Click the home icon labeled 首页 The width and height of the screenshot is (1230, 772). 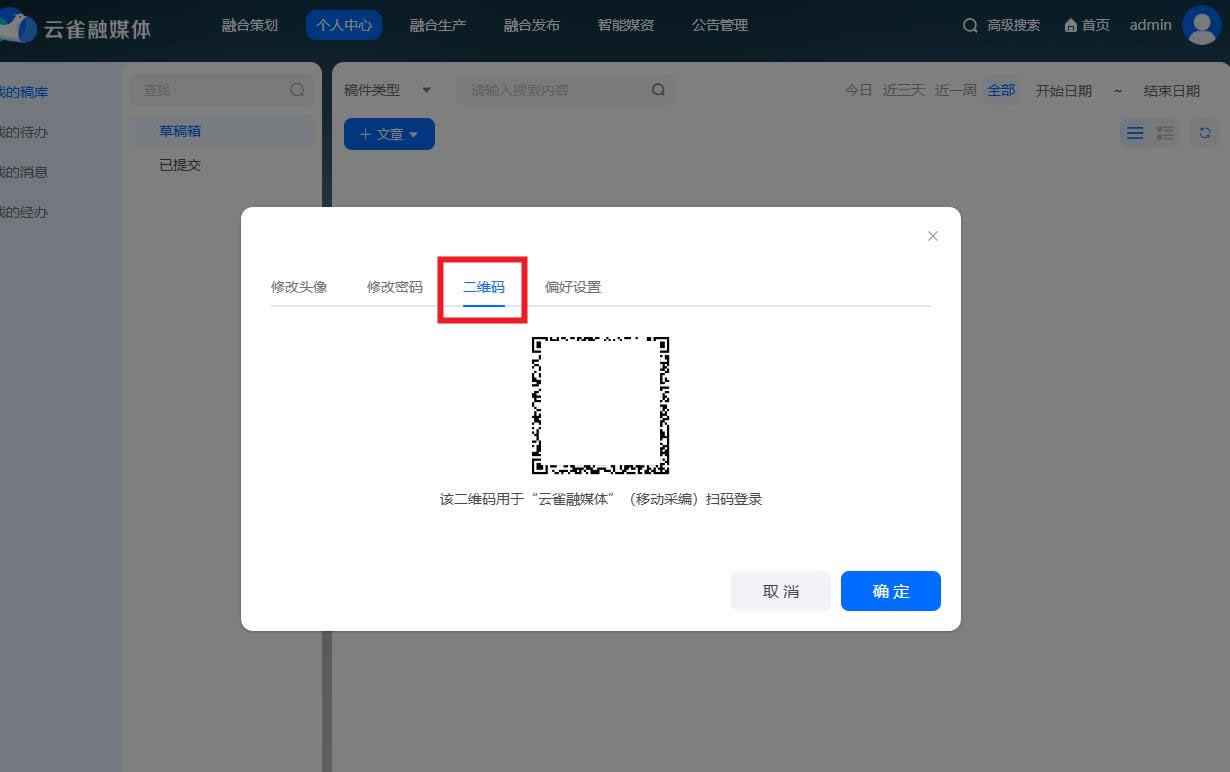coord(1086,25)
